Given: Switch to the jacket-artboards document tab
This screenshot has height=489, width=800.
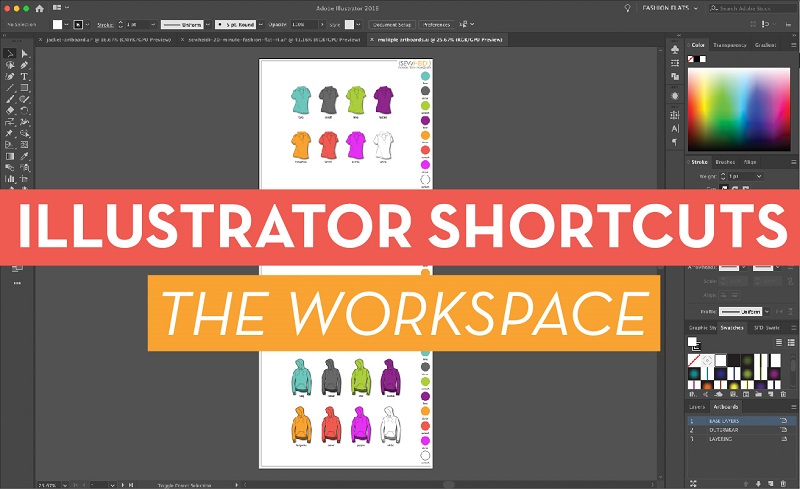Looking at the screenshot, I should [x=109, y=39].
